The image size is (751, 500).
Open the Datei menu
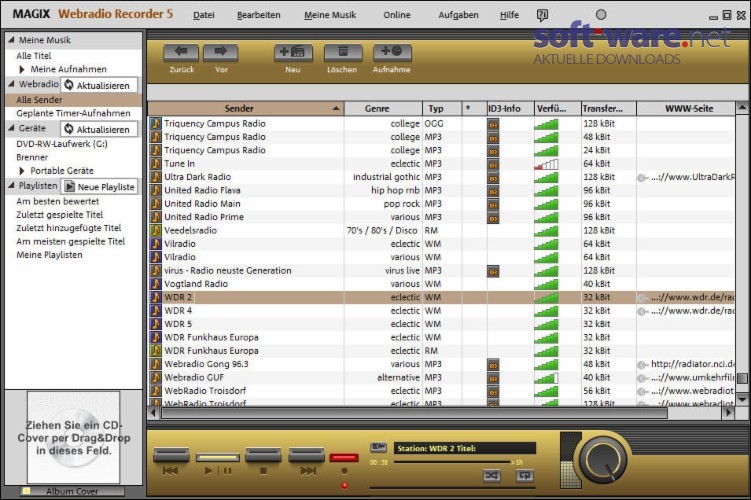click(204, 15)
